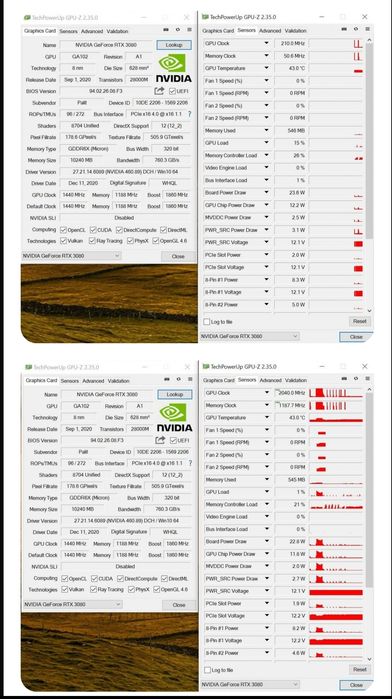Open the GPU Clock sensor dropdown in upper Sensors window
392x699 pixels.
click(x=267, y=43)
